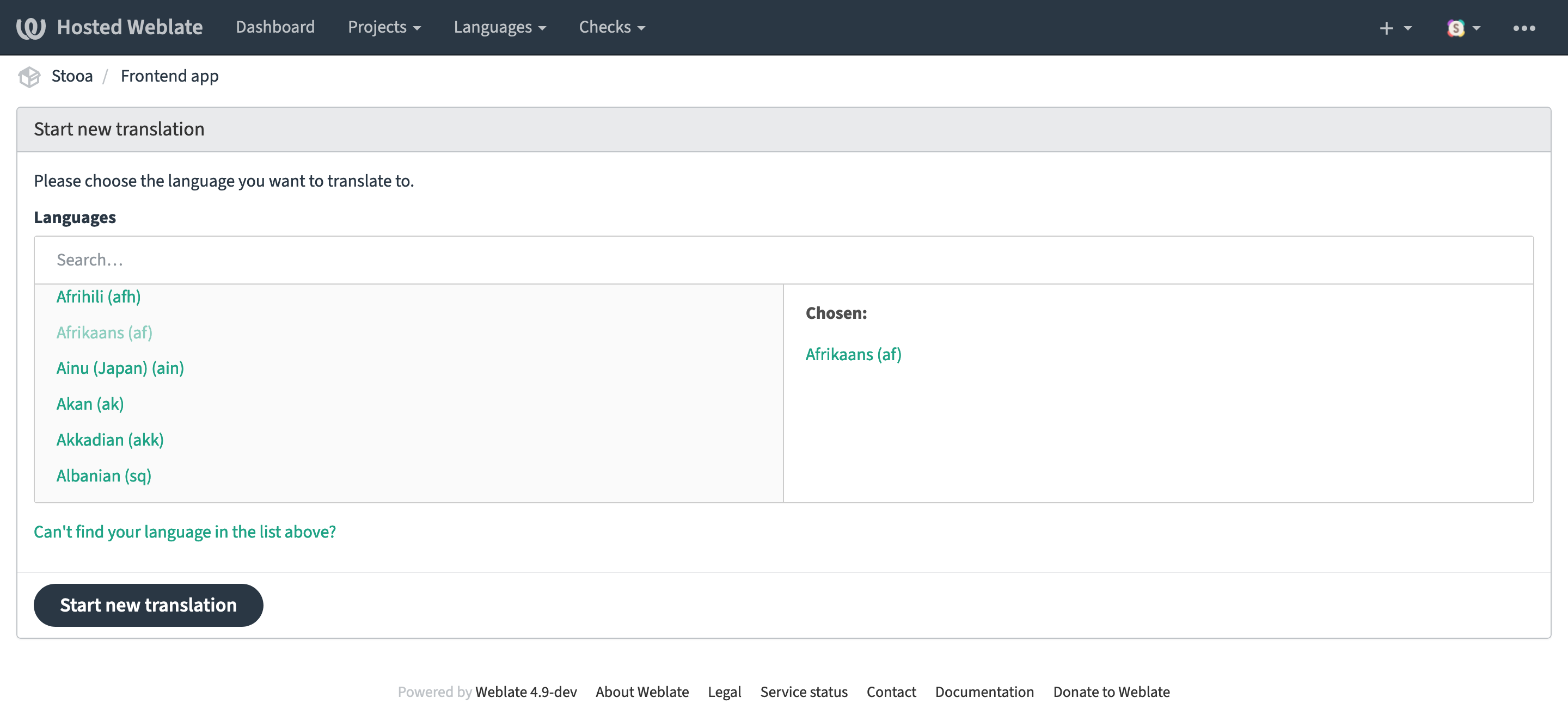Open the plus add menu
1568x728 pixels.
click(x=1394, y=28)
